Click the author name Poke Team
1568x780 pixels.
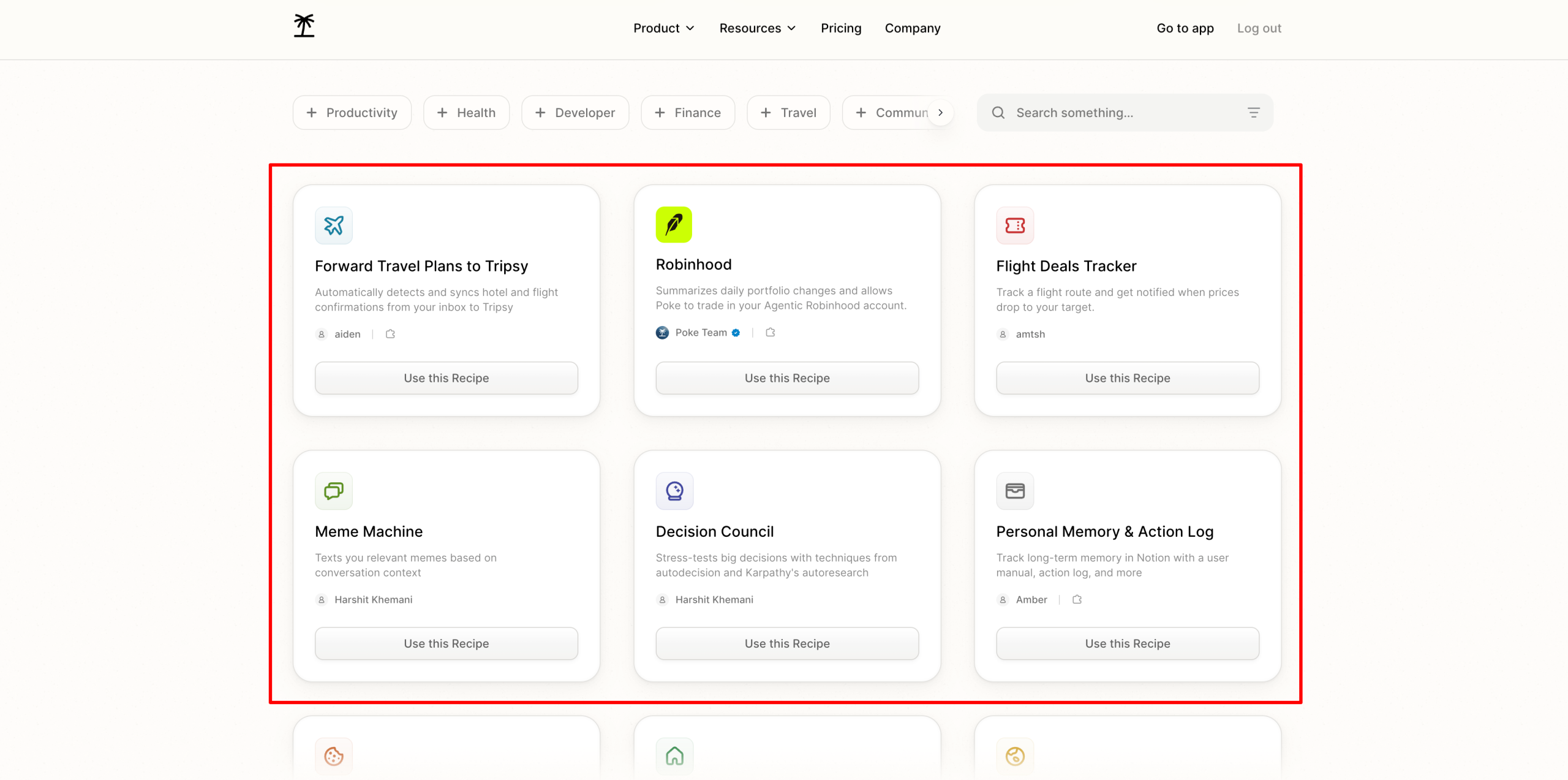[x=701, y=332]
